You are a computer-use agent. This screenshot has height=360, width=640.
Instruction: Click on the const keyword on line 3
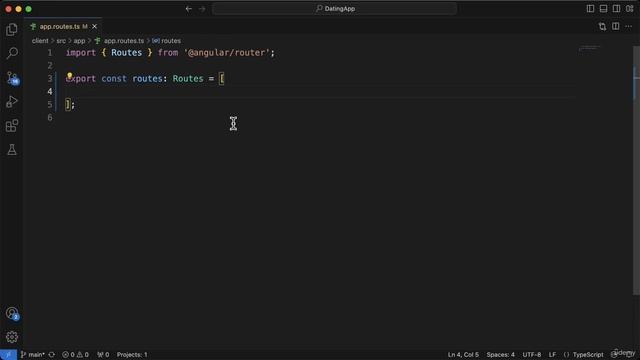coord(114,78)
